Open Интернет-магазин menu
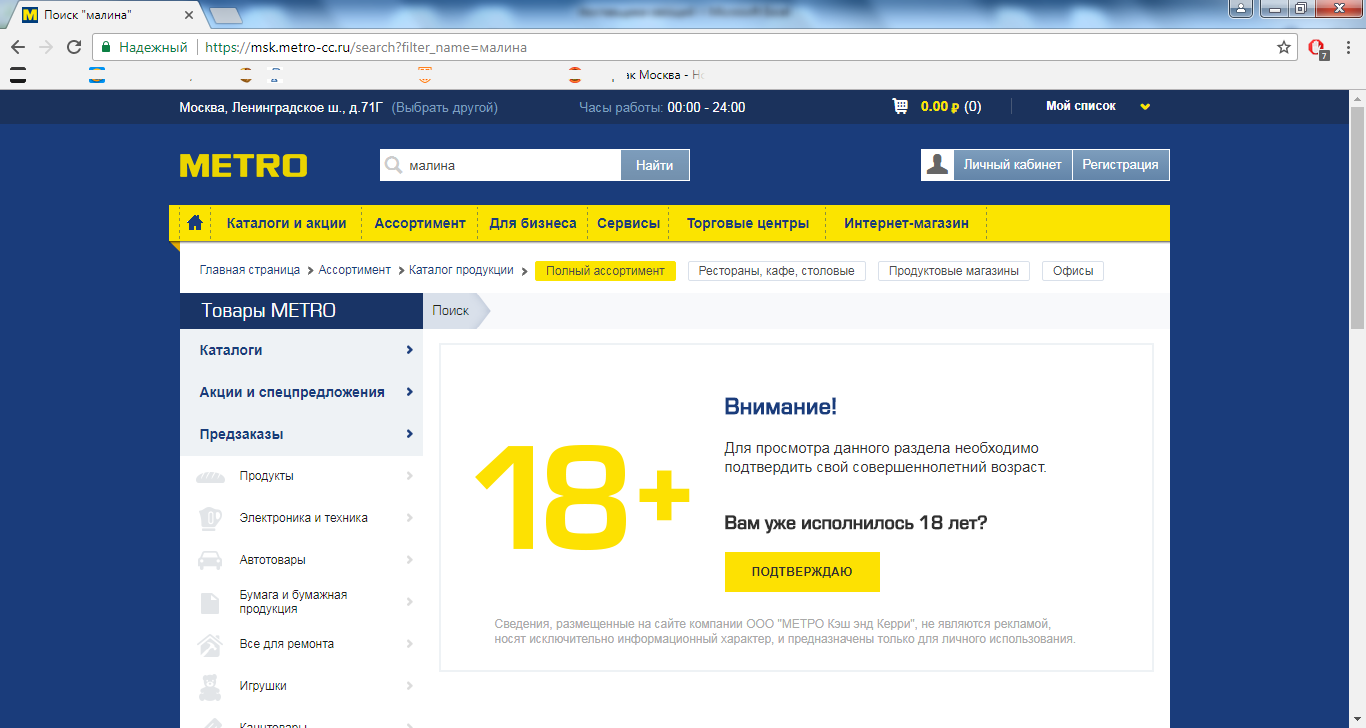The image size is (1366, 728). pyautogui.click(x=906, y=223)
